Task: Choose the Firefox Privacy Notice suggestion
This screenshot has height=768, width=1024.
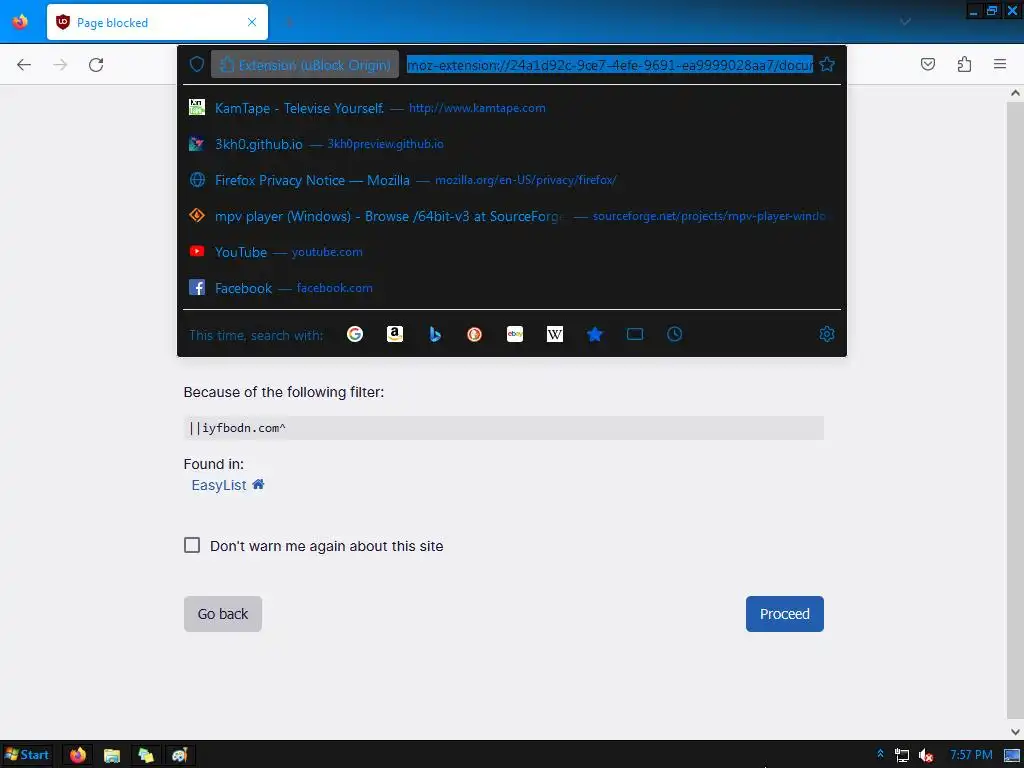Action: tap(512, 180)
